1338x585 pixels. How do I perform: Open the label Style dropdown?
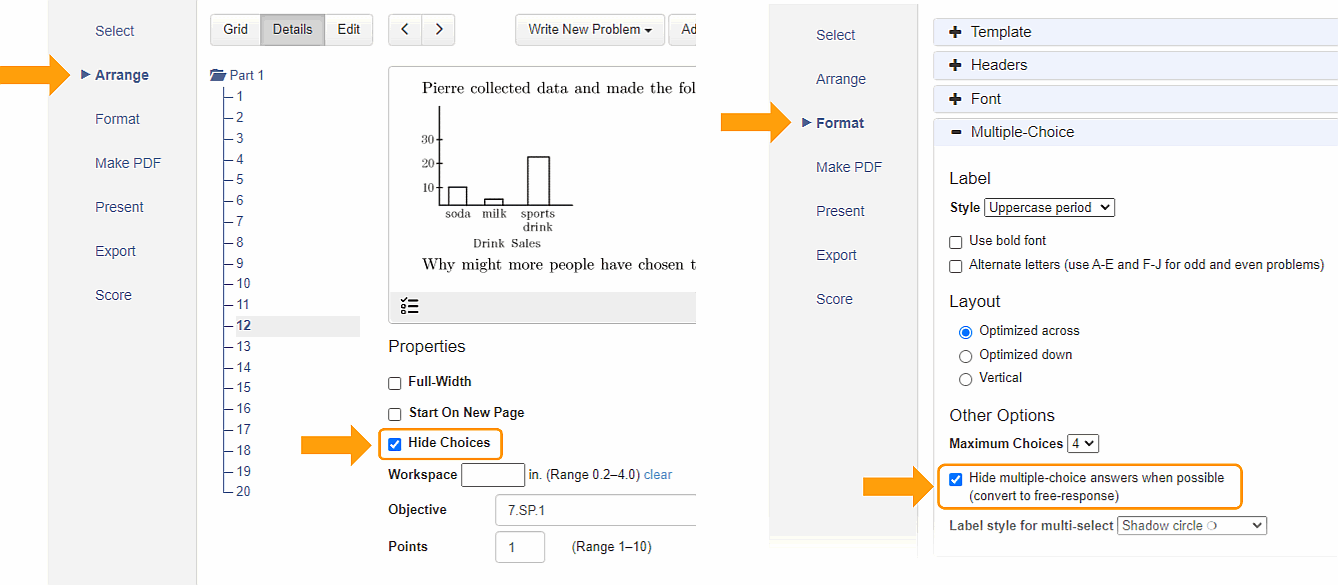pyautogui.click(x=1049, y=208)
